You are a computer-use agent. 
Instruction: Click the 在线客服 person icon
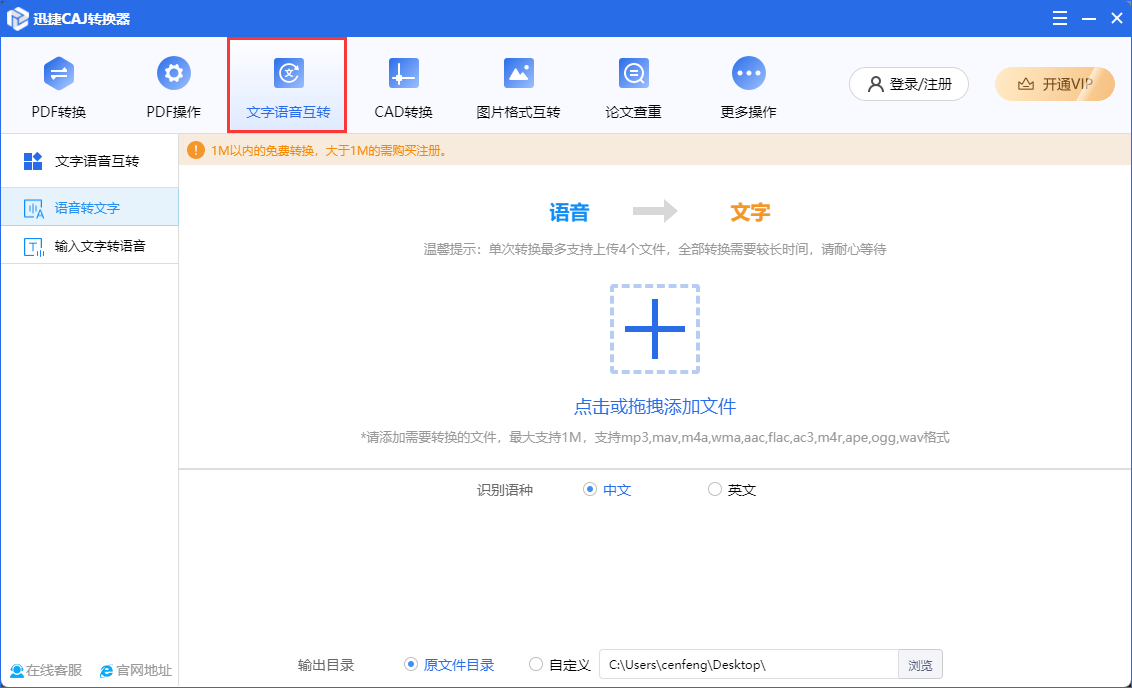coord(17,671)
